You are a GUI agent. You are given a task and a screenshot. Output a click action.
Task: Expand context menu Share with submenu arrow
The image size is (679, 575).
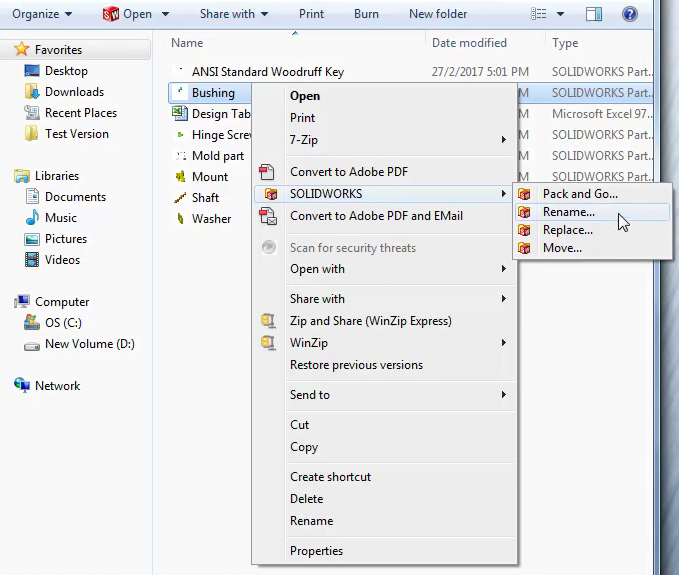point(504,299)
